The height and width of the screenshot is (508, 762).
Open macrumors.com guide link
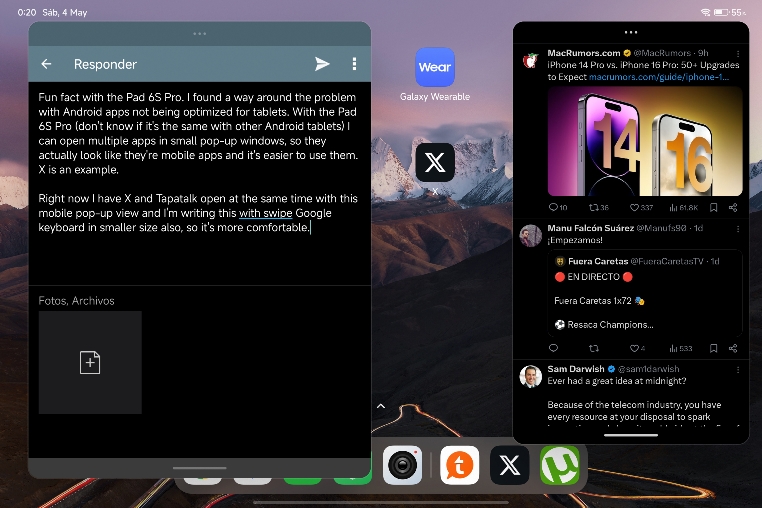pos(658,77)
